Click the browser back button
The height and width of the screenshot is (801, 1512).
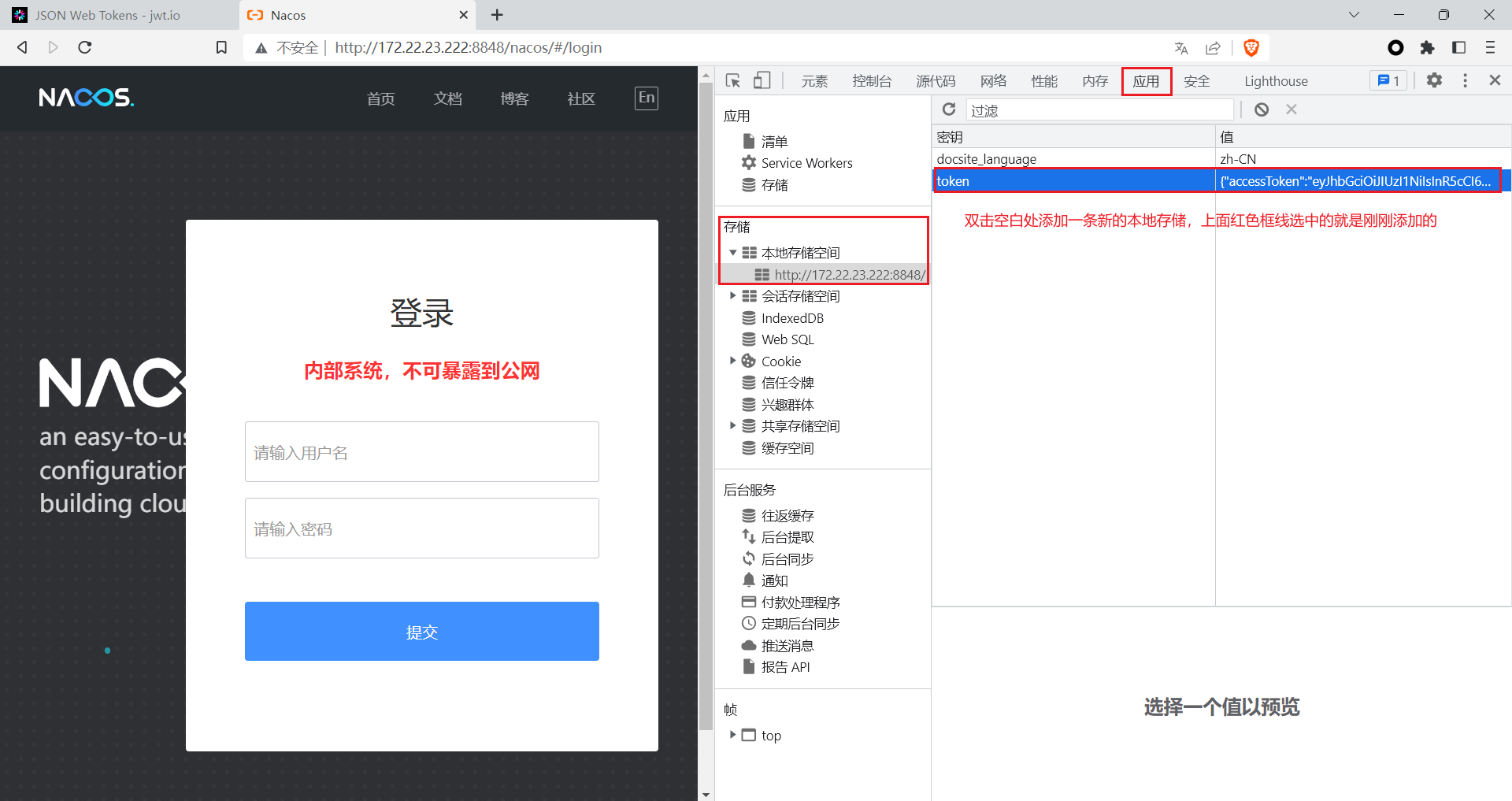pyautogui.click(x=22, y=47)
